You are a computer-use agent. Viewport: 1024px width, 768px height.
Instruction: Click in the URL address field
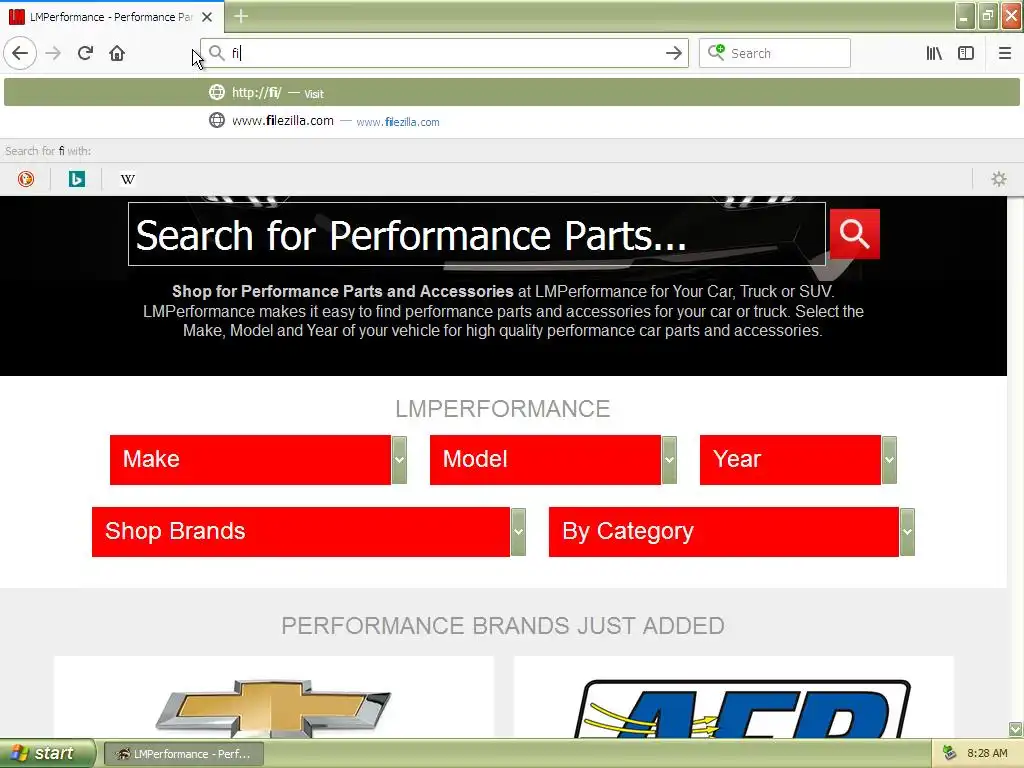444,53
